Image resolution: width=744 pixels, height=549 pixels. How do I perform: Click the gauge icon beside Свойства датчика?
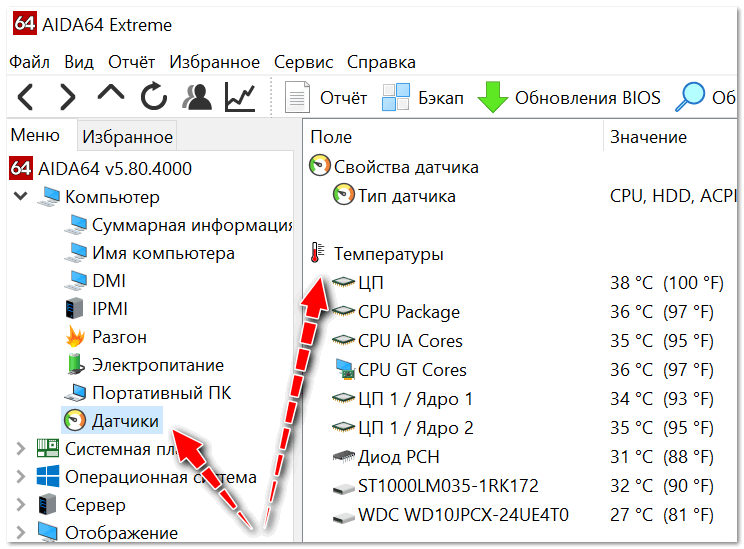319,166
